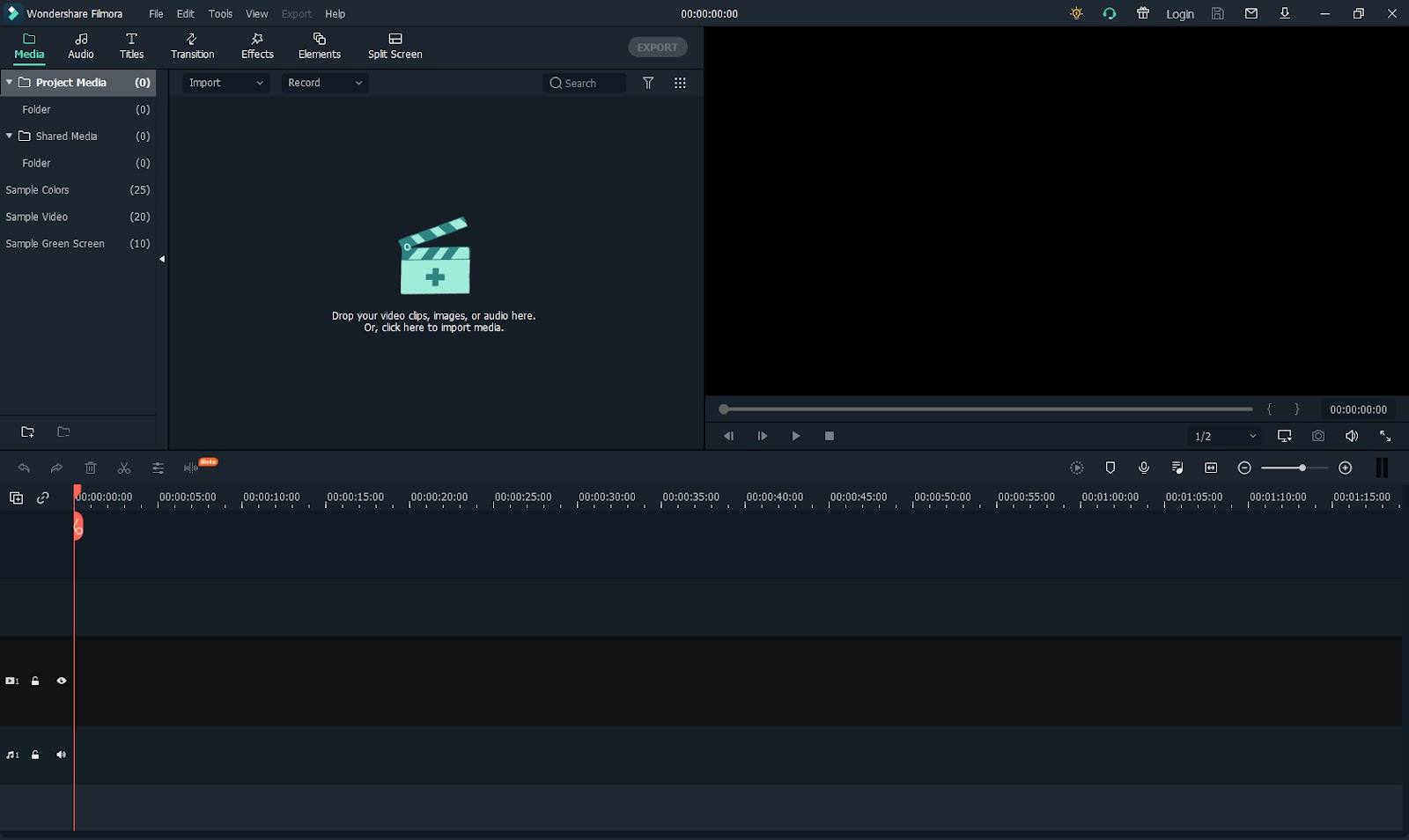This screenshot has height=840, width=1409.
Task: Click the preview volume speaker icon
Action: pos(1351,436)
